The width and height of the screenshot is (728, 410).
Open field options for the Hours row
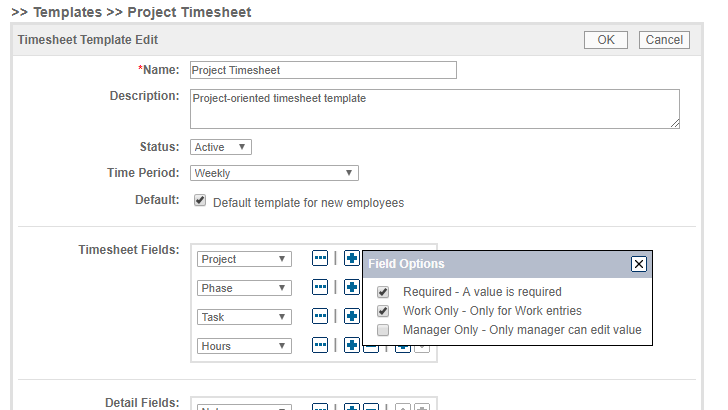(320, 345)
